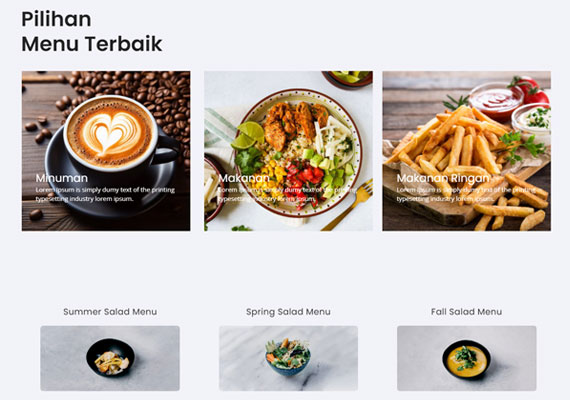Click the Makanan Ringan title text
The width and height of the screenshot is (570, 400).
(443, 178)
